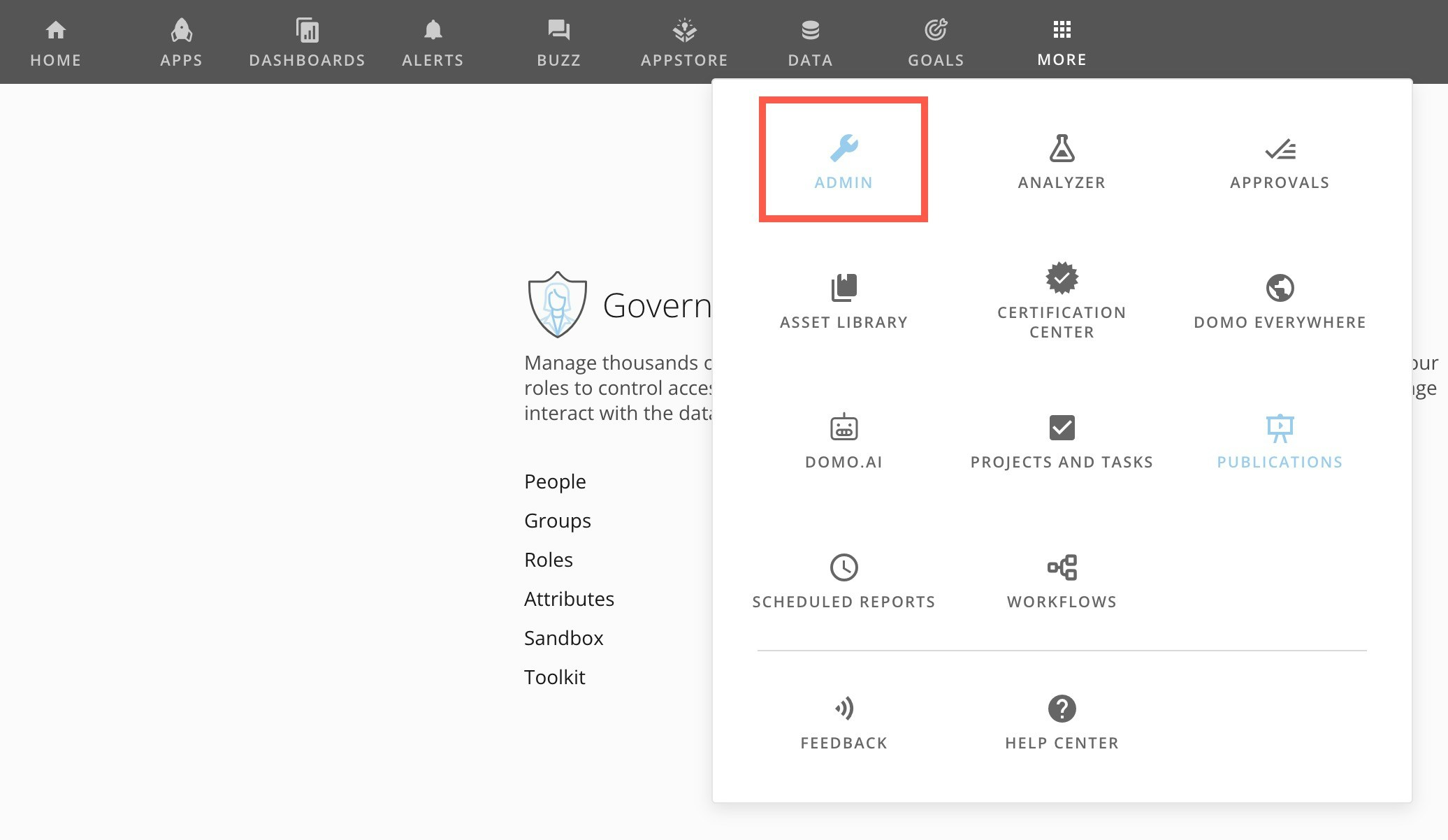Open Domo Everywhere globe icon
This screenshot has height=840, width=1448.
(x=1280, y=288)
